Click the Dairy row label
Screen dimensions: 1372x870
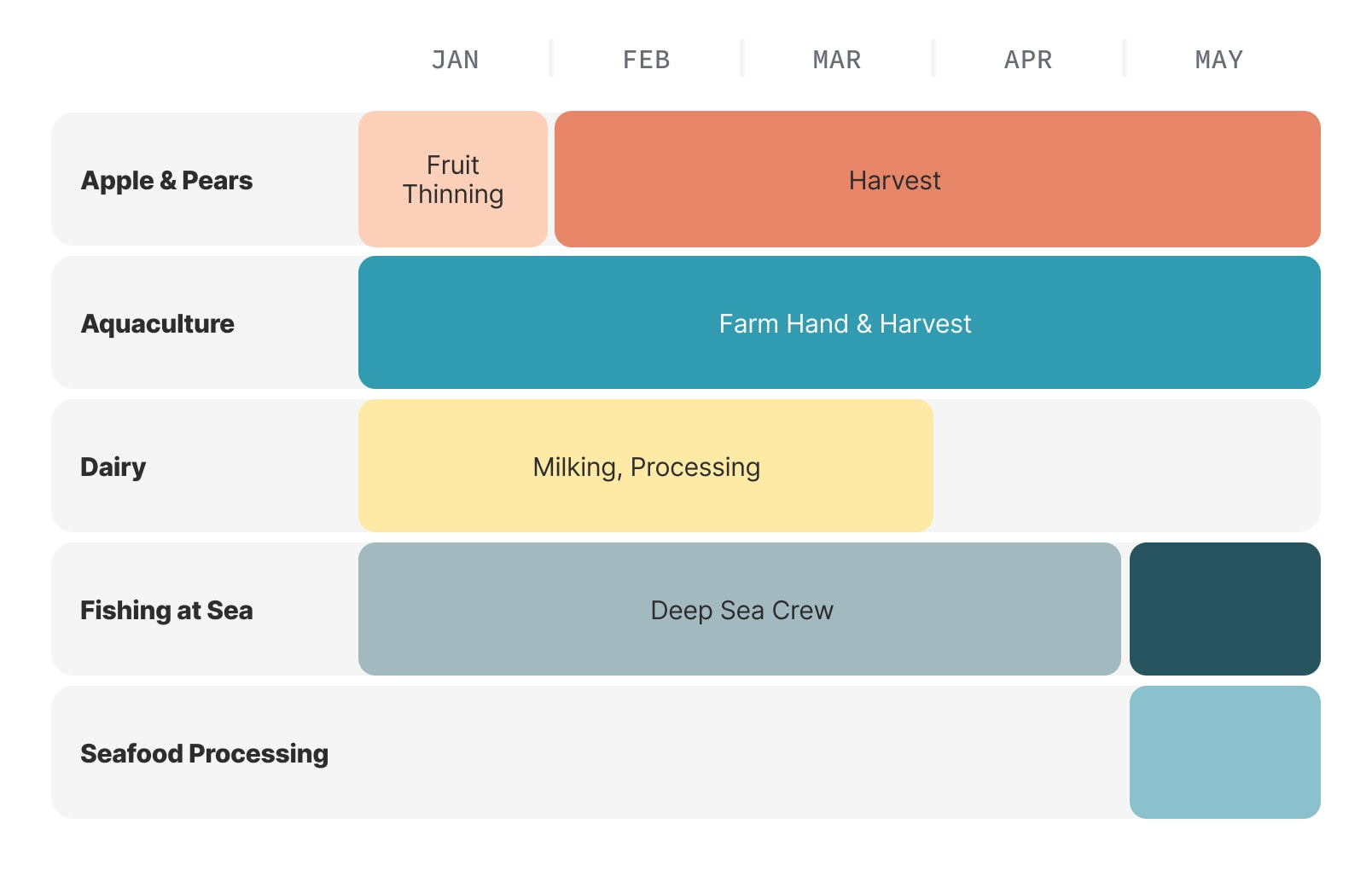click(x=113, y=467)
